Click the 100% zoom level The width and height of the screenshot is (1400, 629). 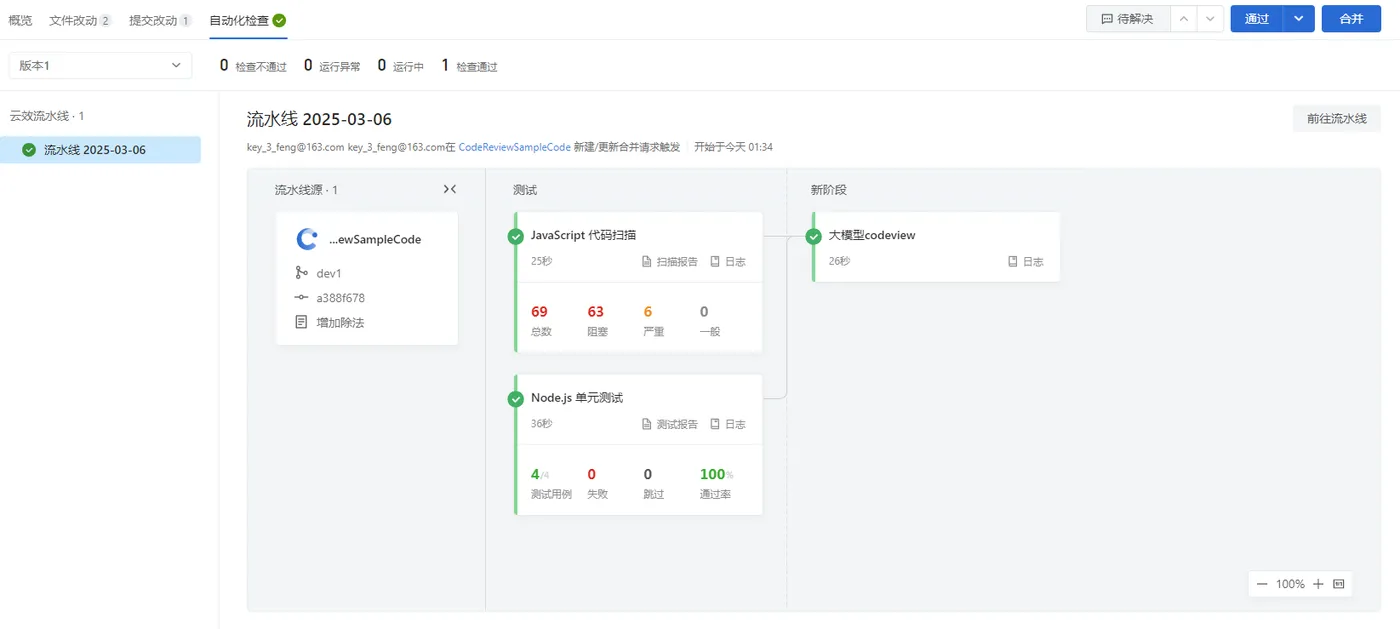(x=1290, y=584)
